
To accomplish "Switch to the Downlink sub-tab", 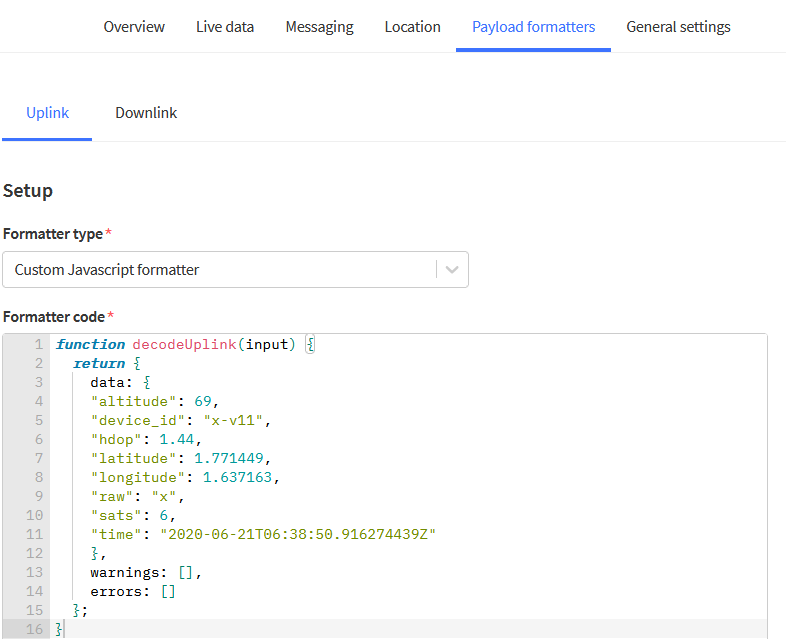I will [146, 113].
